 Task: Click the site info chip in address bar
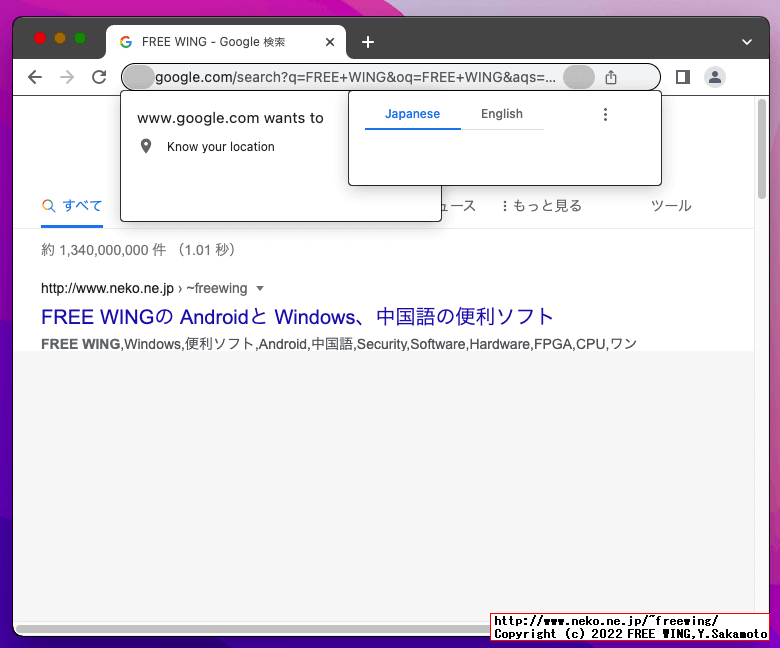pyautogui.click(x=138, y=77)
